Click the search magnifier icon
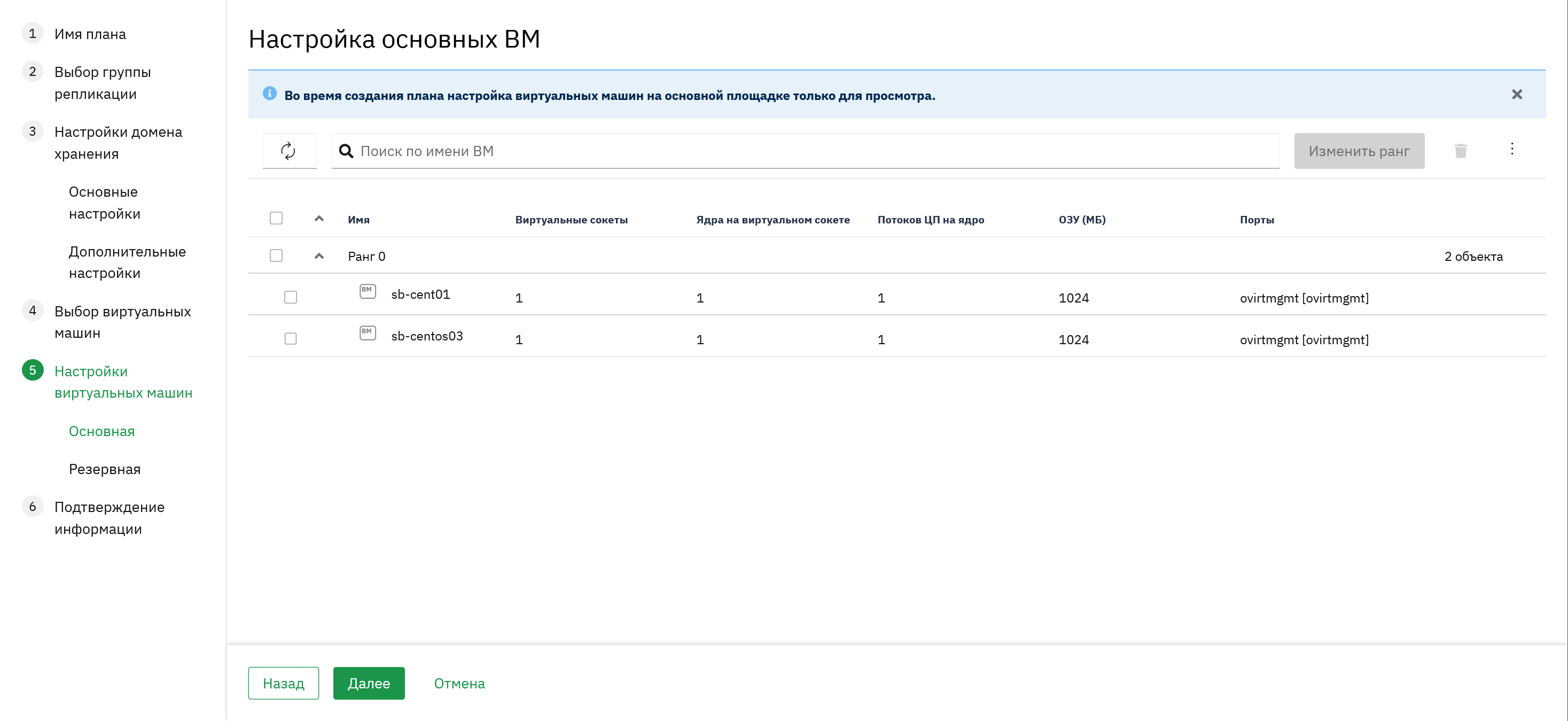 click(346, 151)
